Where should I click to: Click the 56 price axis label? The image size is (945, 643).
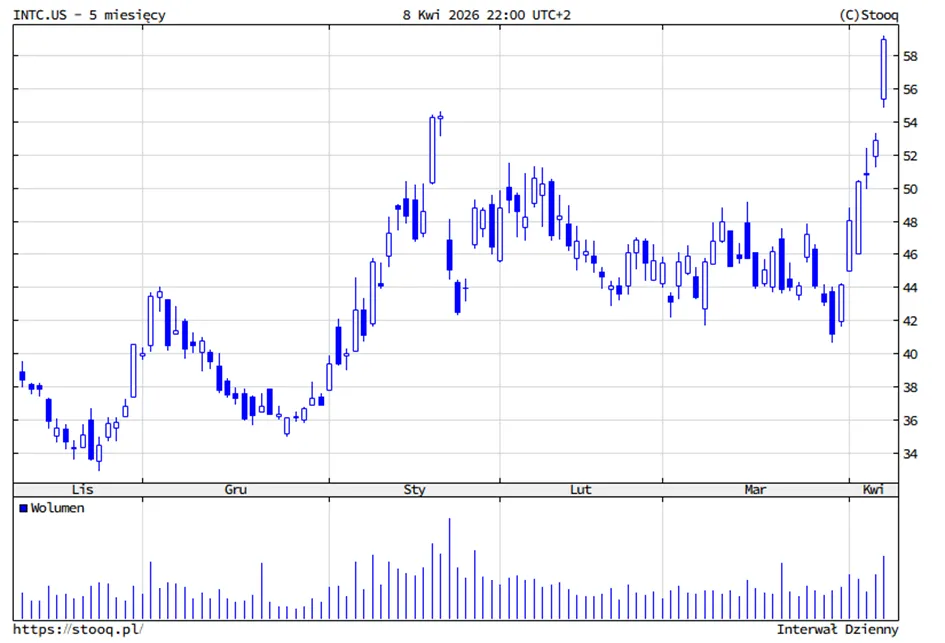910,89
